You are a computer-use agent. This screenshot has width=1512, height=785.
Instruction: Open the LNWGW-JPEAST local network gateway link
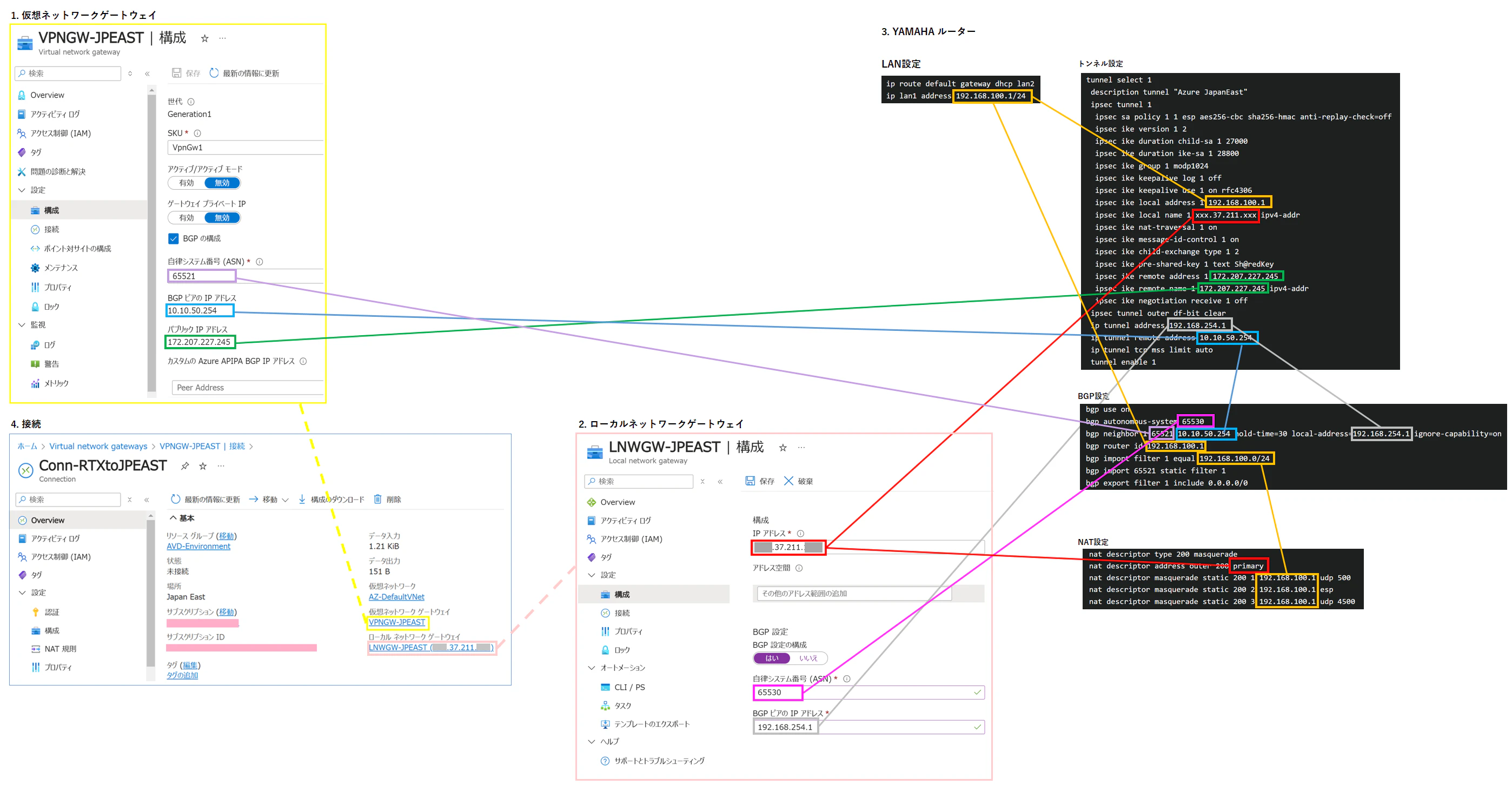tap(431, 648)
